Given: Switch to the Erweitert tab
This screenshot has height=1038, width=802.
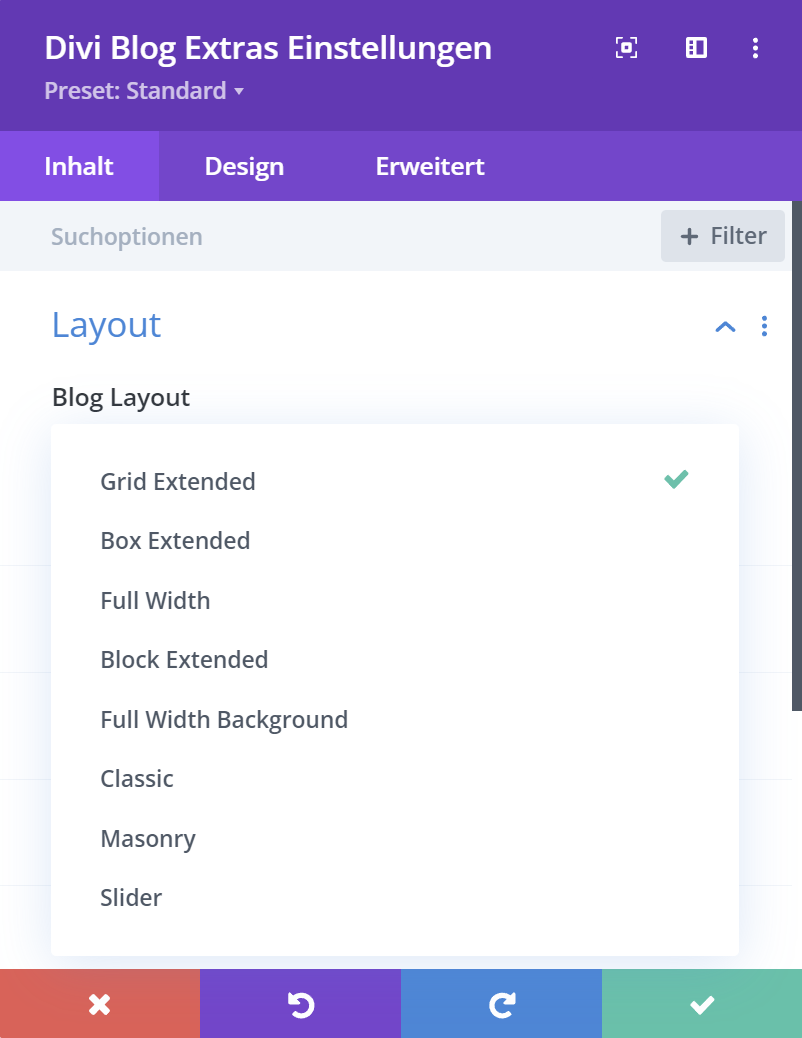Looking at the screenshot, I should 430,166.
